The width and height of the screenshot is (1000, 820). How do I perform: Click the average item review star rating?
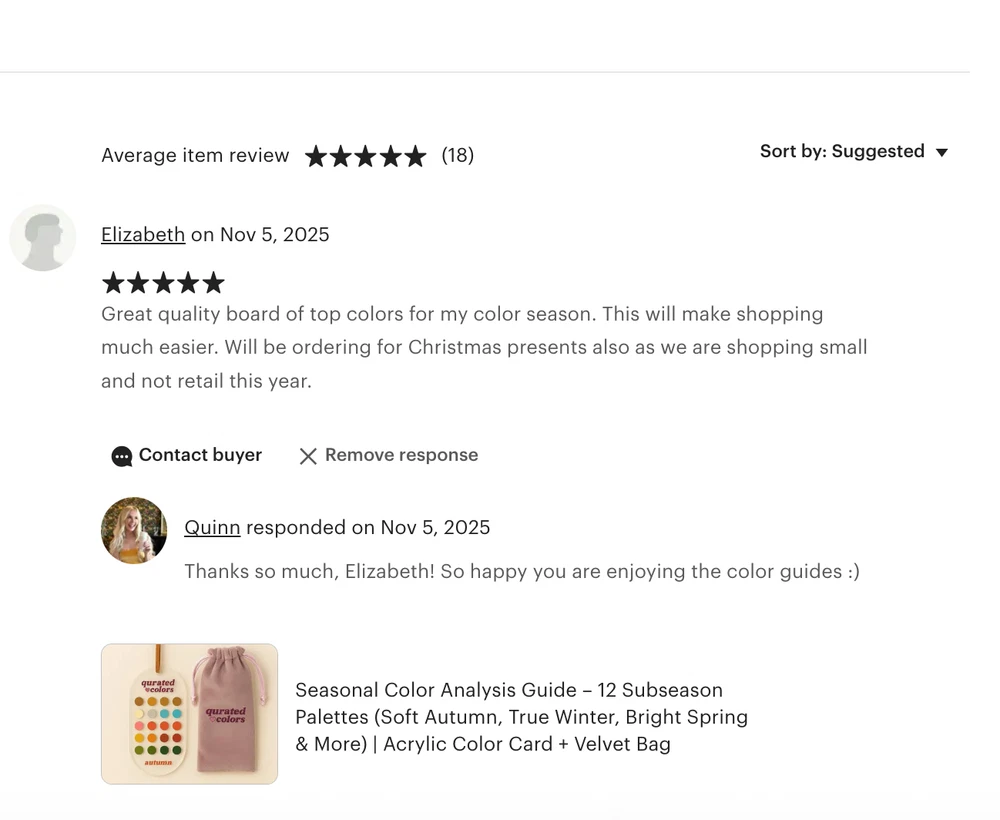(365, 156)
